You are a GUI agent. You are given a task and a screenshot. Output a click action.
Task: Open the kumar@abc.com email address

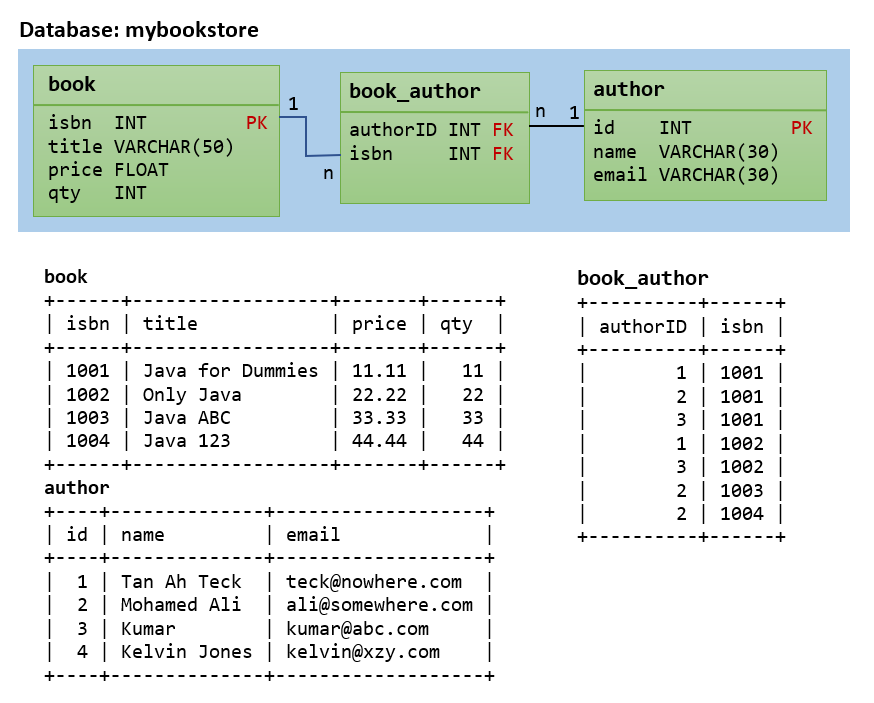pyautogui.click(x=357, y=629)
